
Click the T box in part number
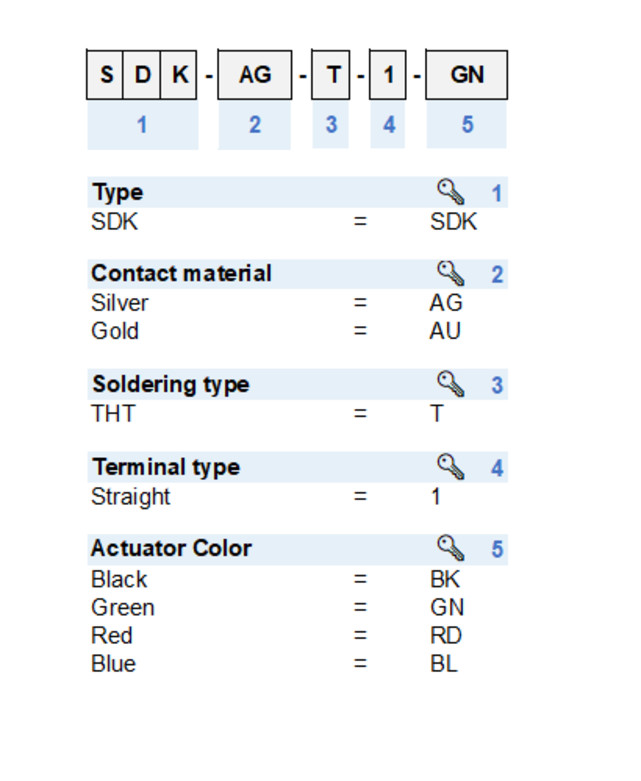pyautogui.click(x=331, y=75)
